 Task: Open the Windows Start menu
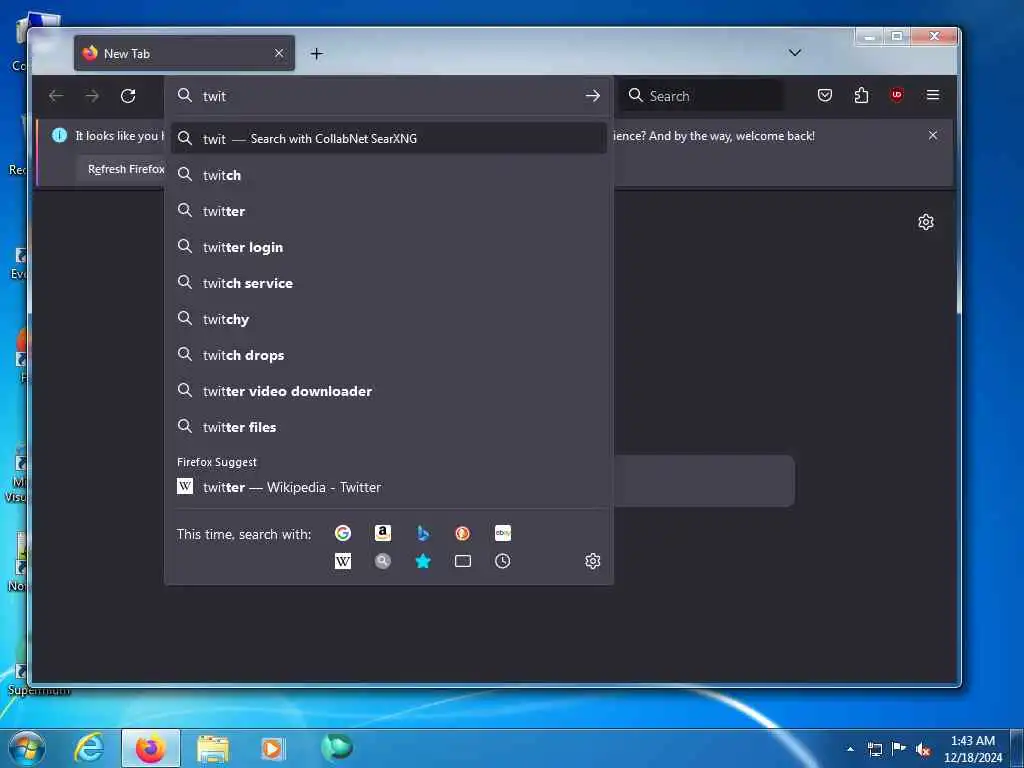click(x=26, y=748)
